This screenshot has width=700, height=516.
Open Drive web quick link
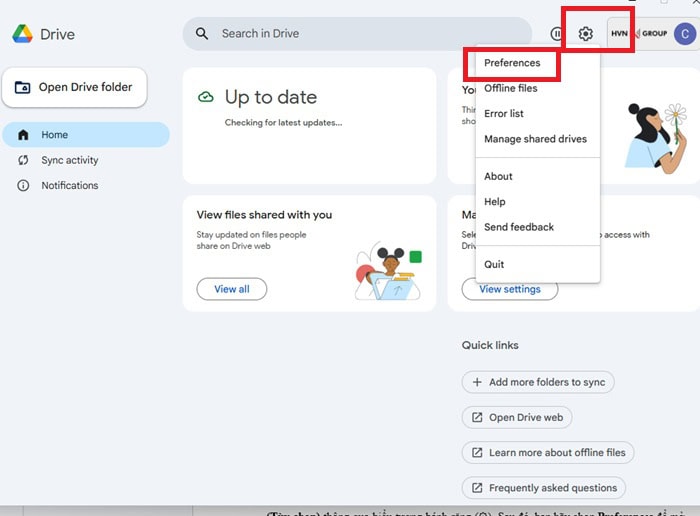tap(516, 417)
